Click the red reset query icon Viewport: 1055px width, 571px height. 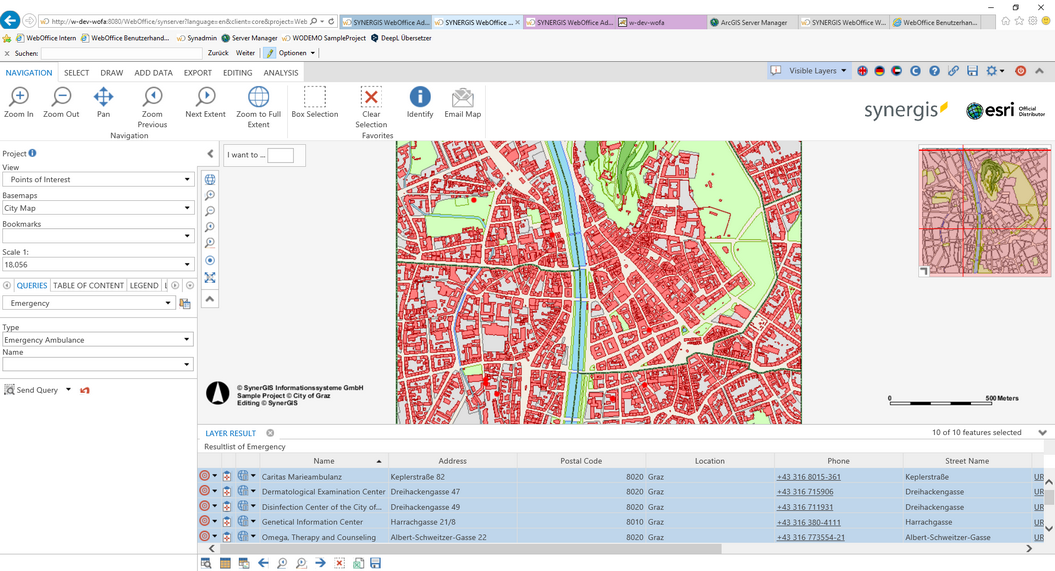[x=85, y=390]
